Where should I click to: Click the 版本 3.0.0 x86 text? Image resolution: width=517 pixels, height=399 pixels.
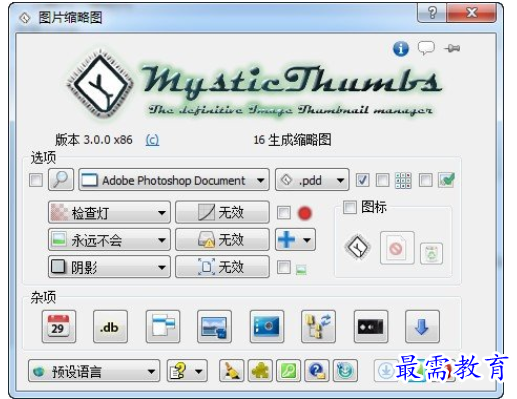tap(94, 140)
